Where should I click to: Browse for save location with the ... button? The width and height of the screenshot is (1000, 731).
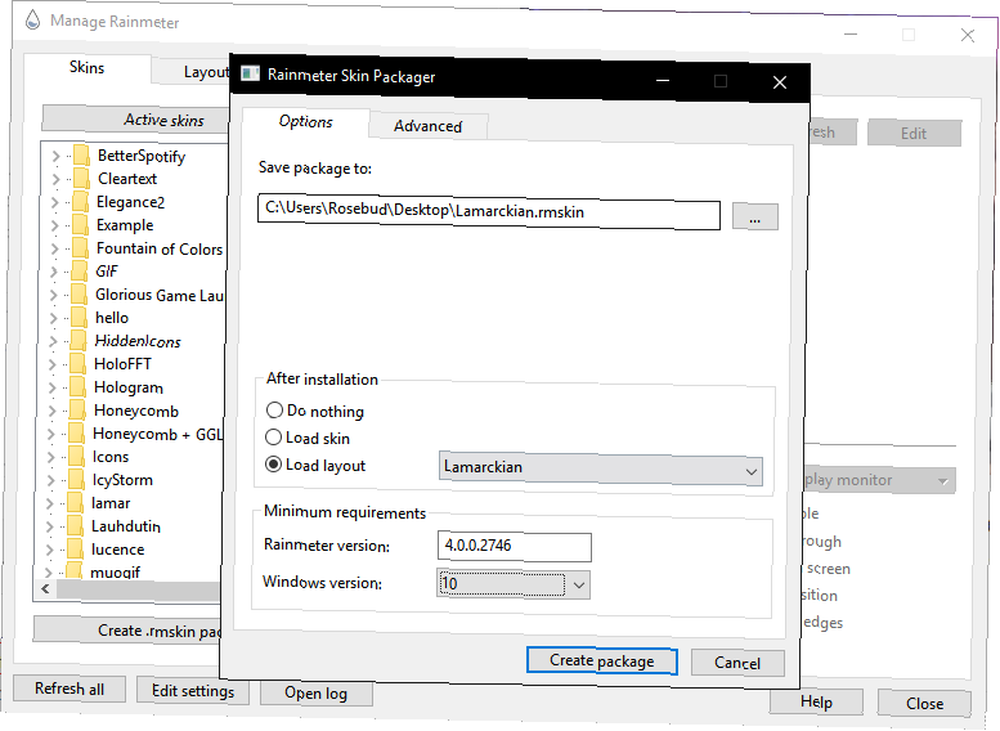[755, 217]
